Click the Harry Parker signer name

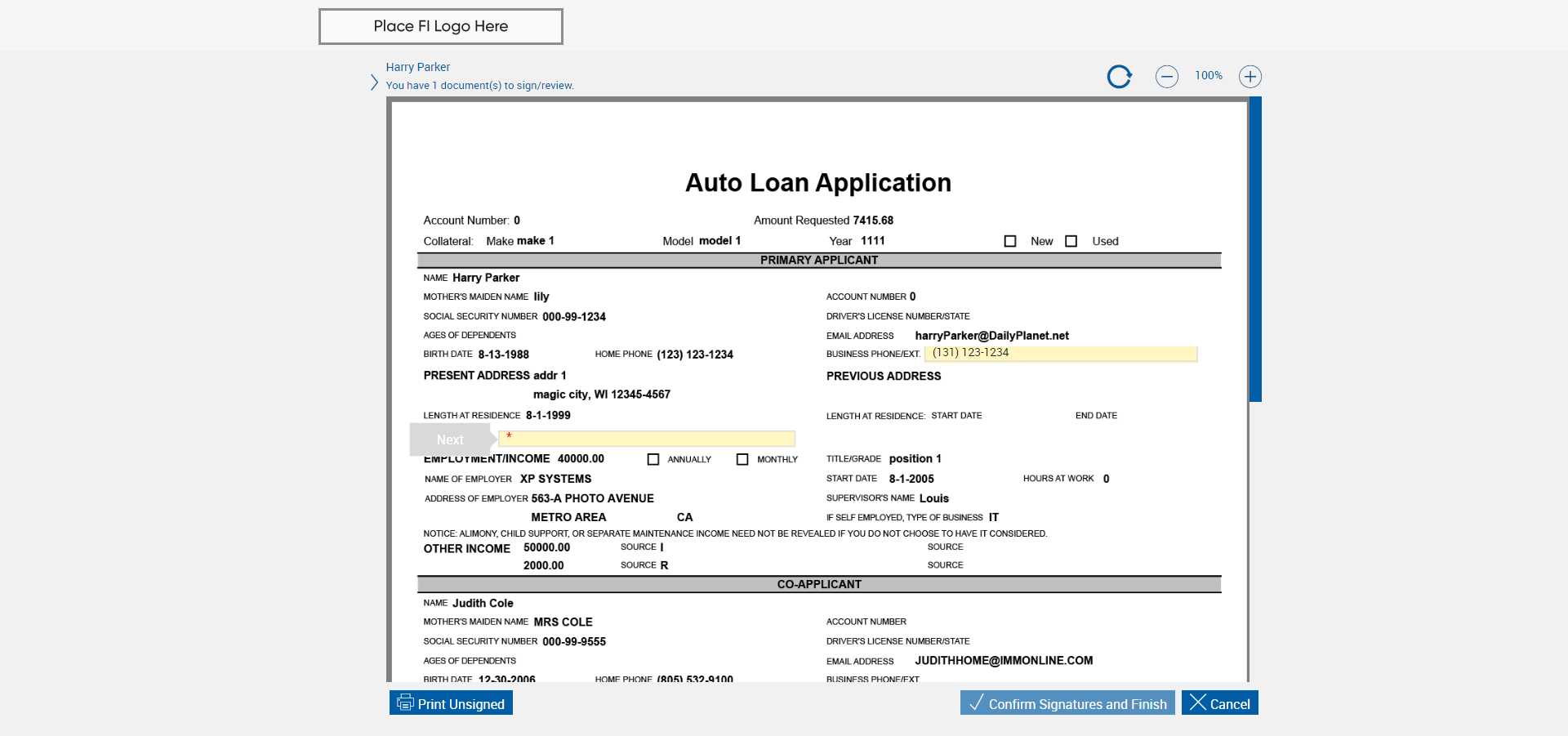pos(418,67)
